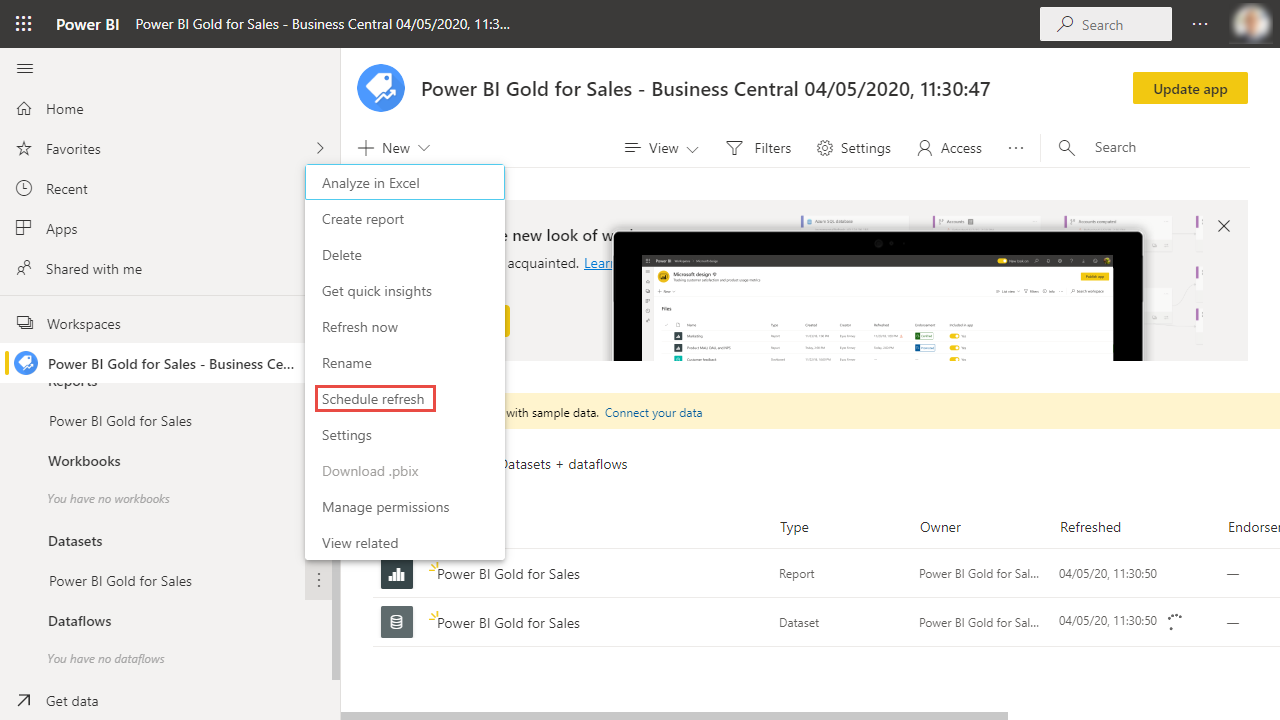The height and width of the screenshot is (720, 1280).
Task: Click the dataset icon in the bottom row
Action: pos(396,621)
